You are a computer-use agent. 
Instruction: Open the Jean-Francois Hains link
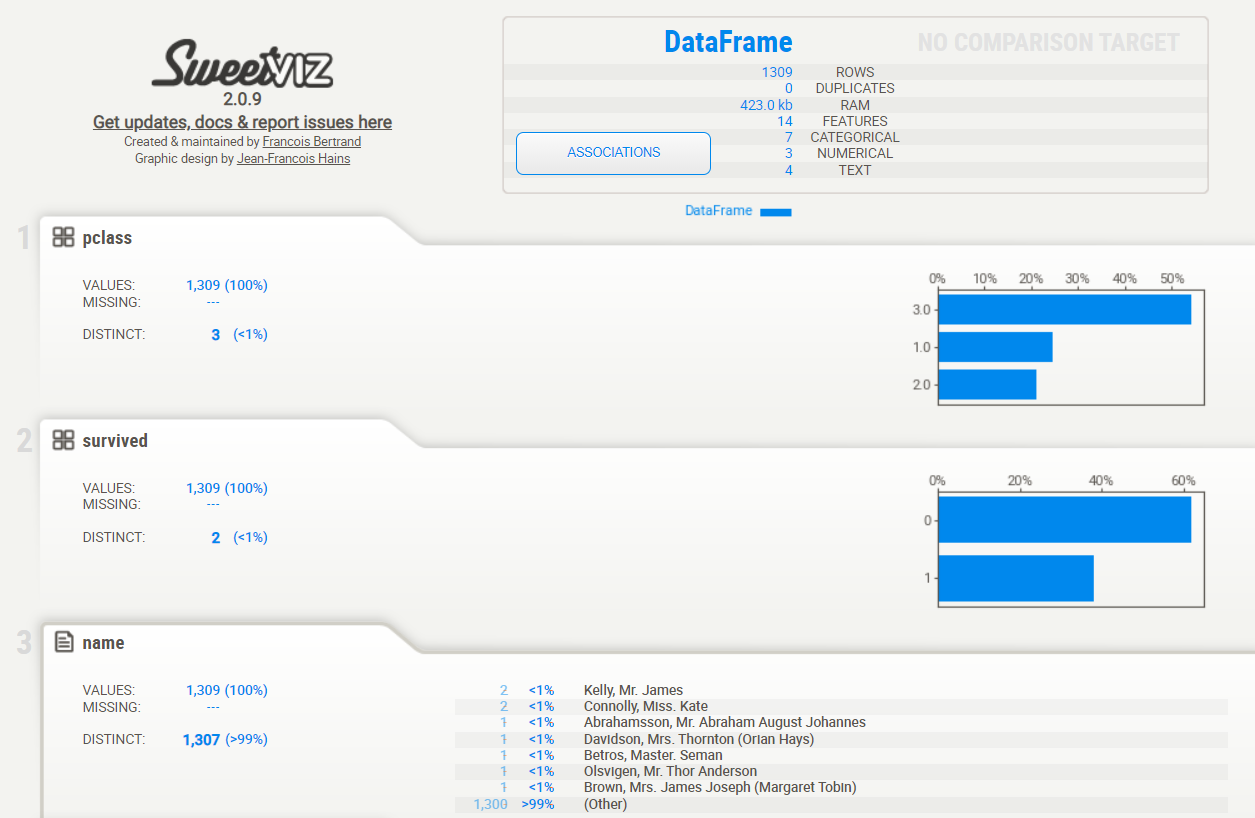point(293,158)
